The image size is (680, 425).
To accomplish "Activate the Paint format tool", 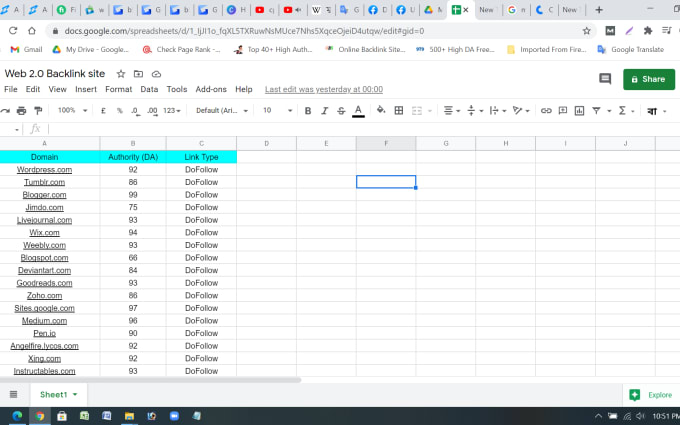I will [x=38, y=111].
